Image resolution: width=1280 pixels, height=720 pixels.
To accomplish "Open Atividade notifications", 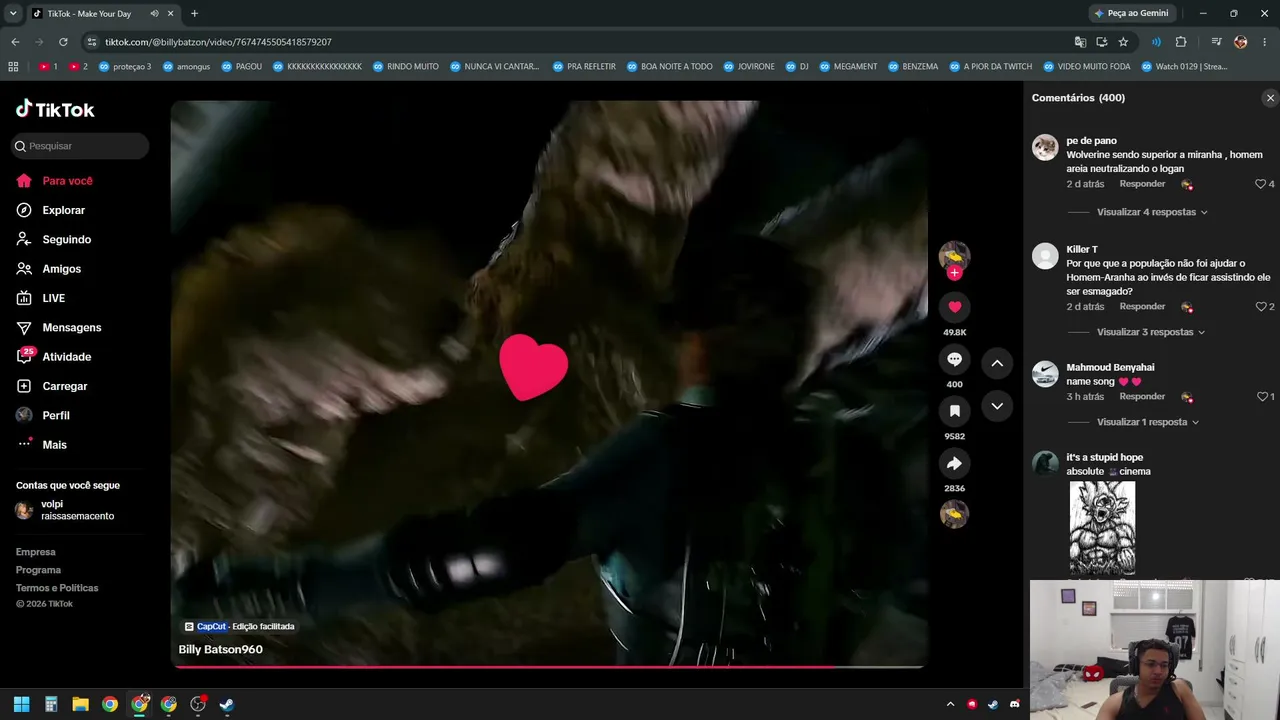I will [66, 357].
